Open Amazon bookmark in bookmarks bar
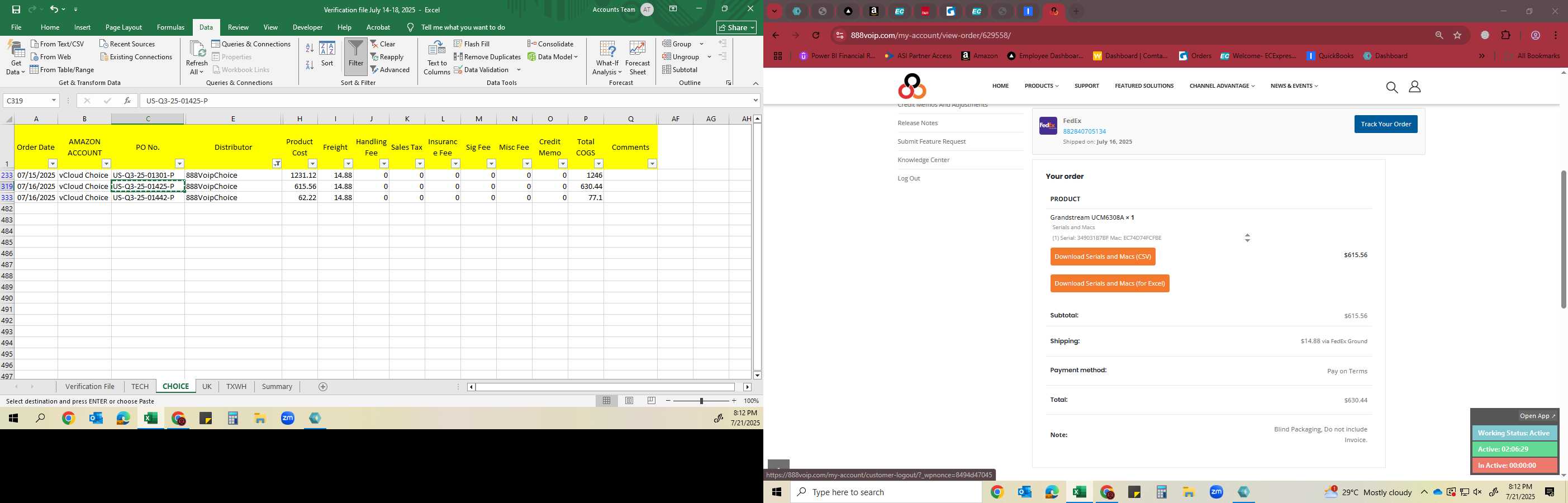The width and height of the screenshot is (1568, 503). (x=980, y=55)
